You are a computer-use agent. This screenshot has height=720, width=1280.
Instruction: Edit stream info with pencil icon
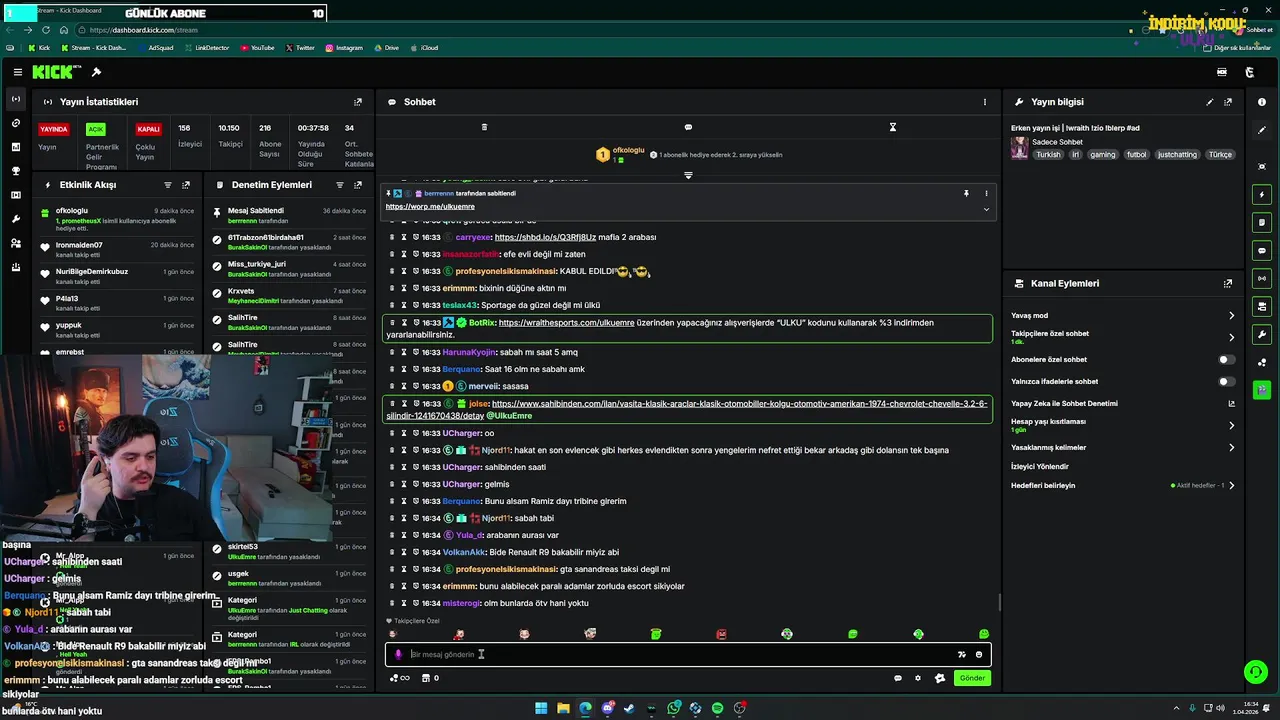click(1210, 102)
